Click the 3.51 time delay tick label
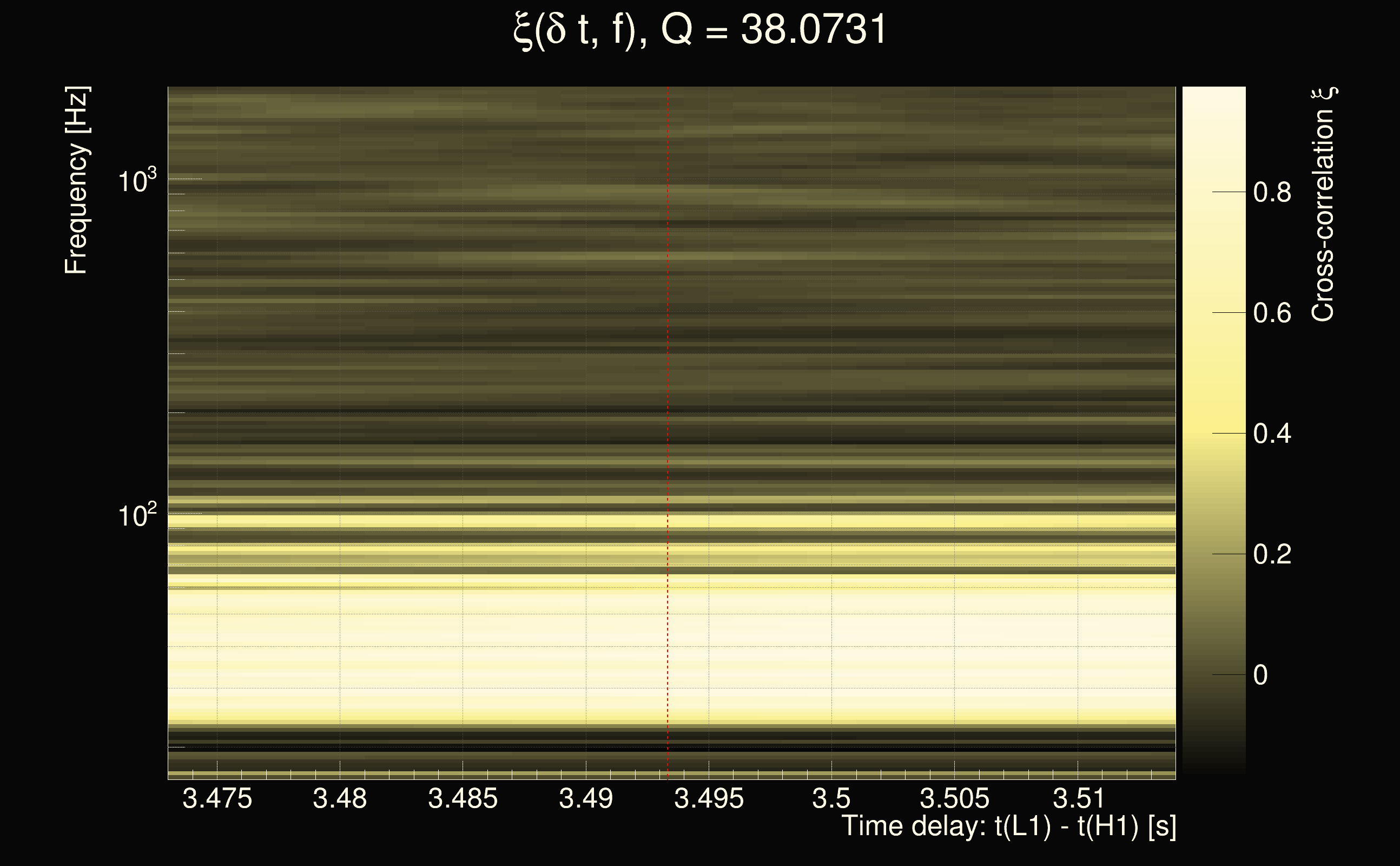Viewport: 1400px width, 866px height. [x=1078, y=798]
